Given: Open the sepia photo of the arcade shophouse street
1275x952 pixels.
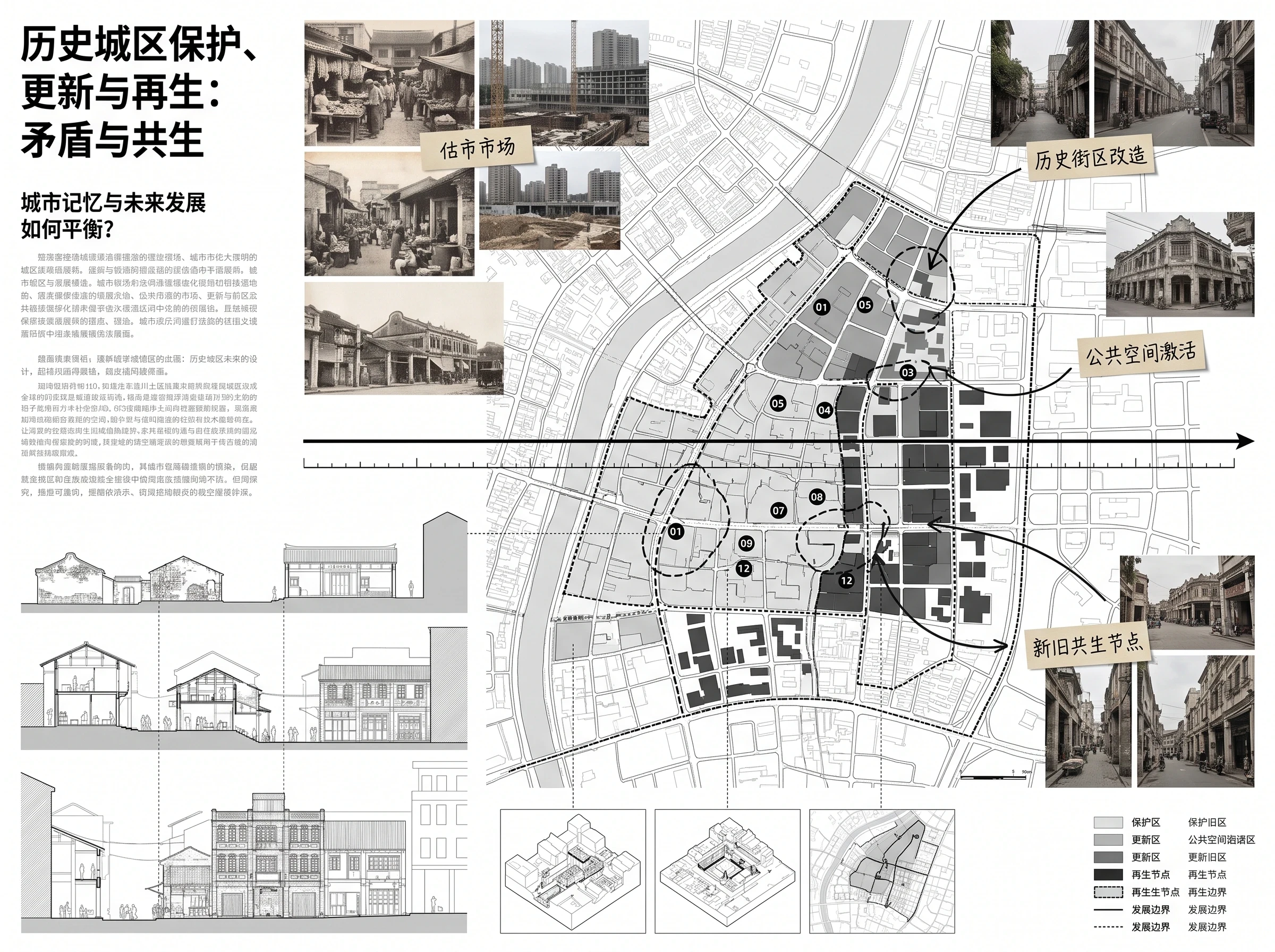Looking at the screenshot, I should [404, 338].
